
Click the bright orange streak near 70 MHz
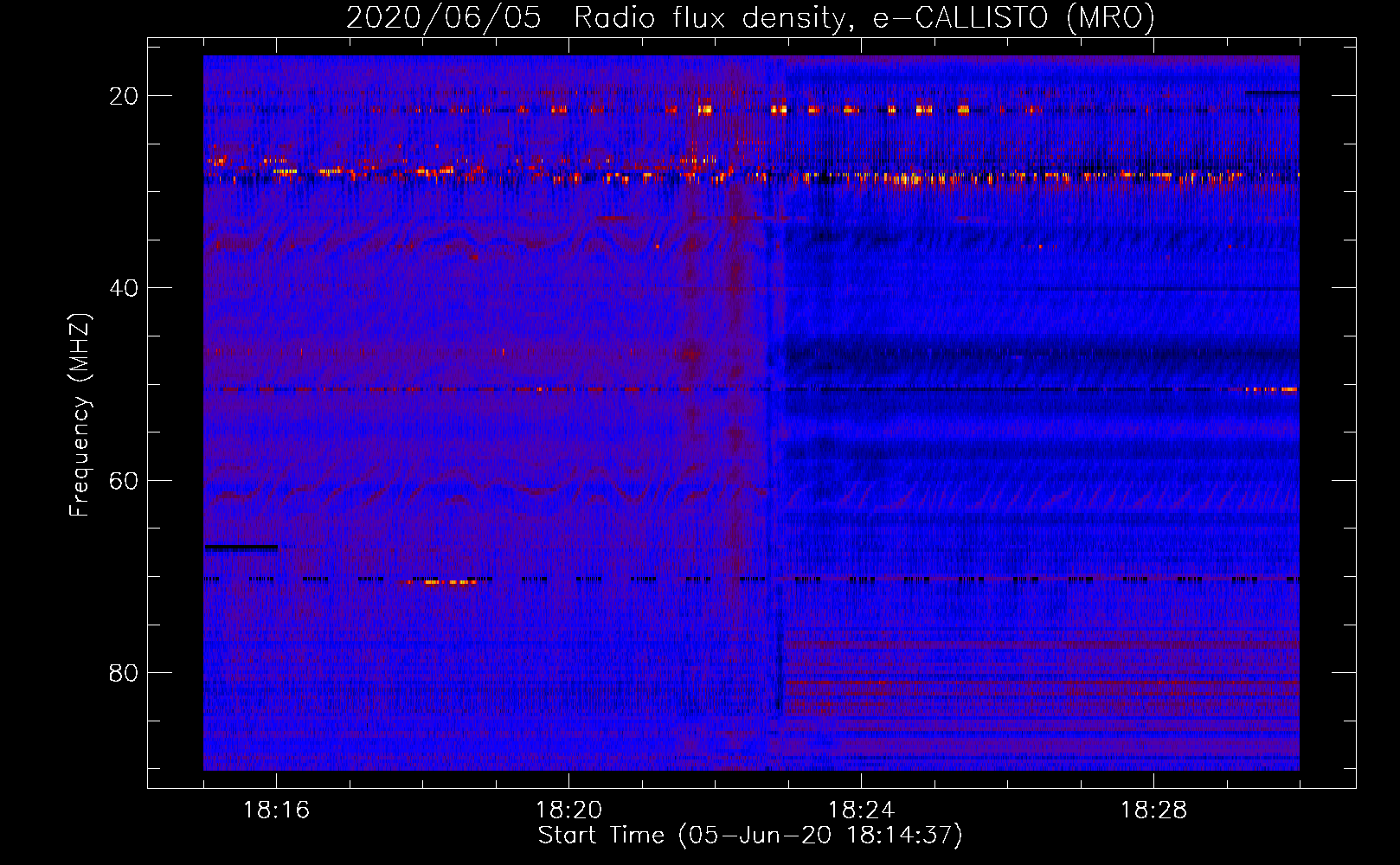click(439, 582)
